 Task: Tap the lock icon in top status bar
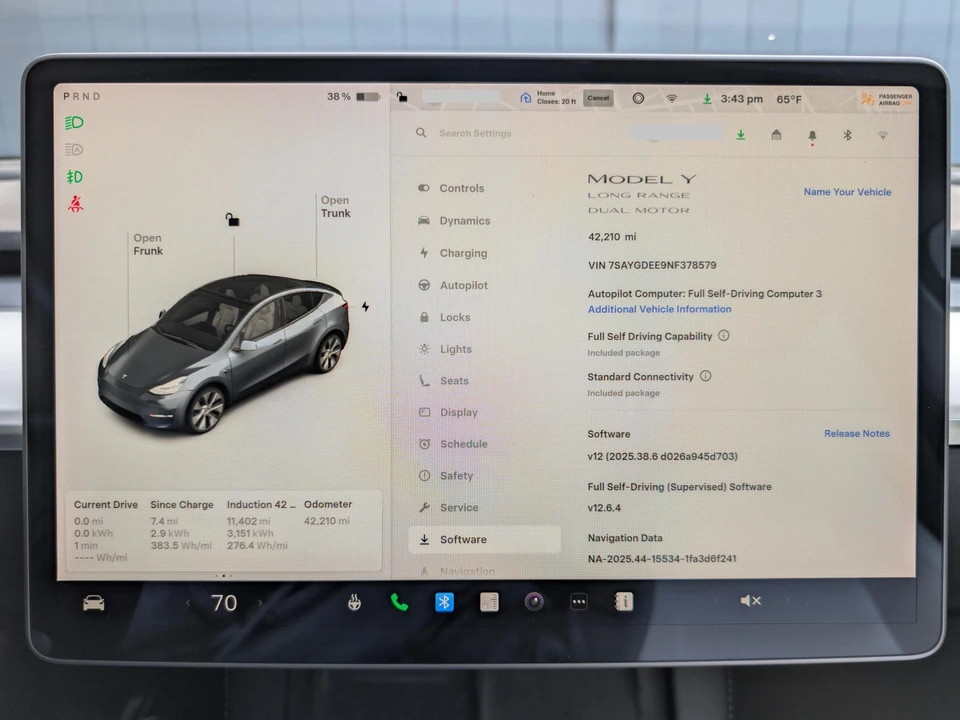click(402, 97)
